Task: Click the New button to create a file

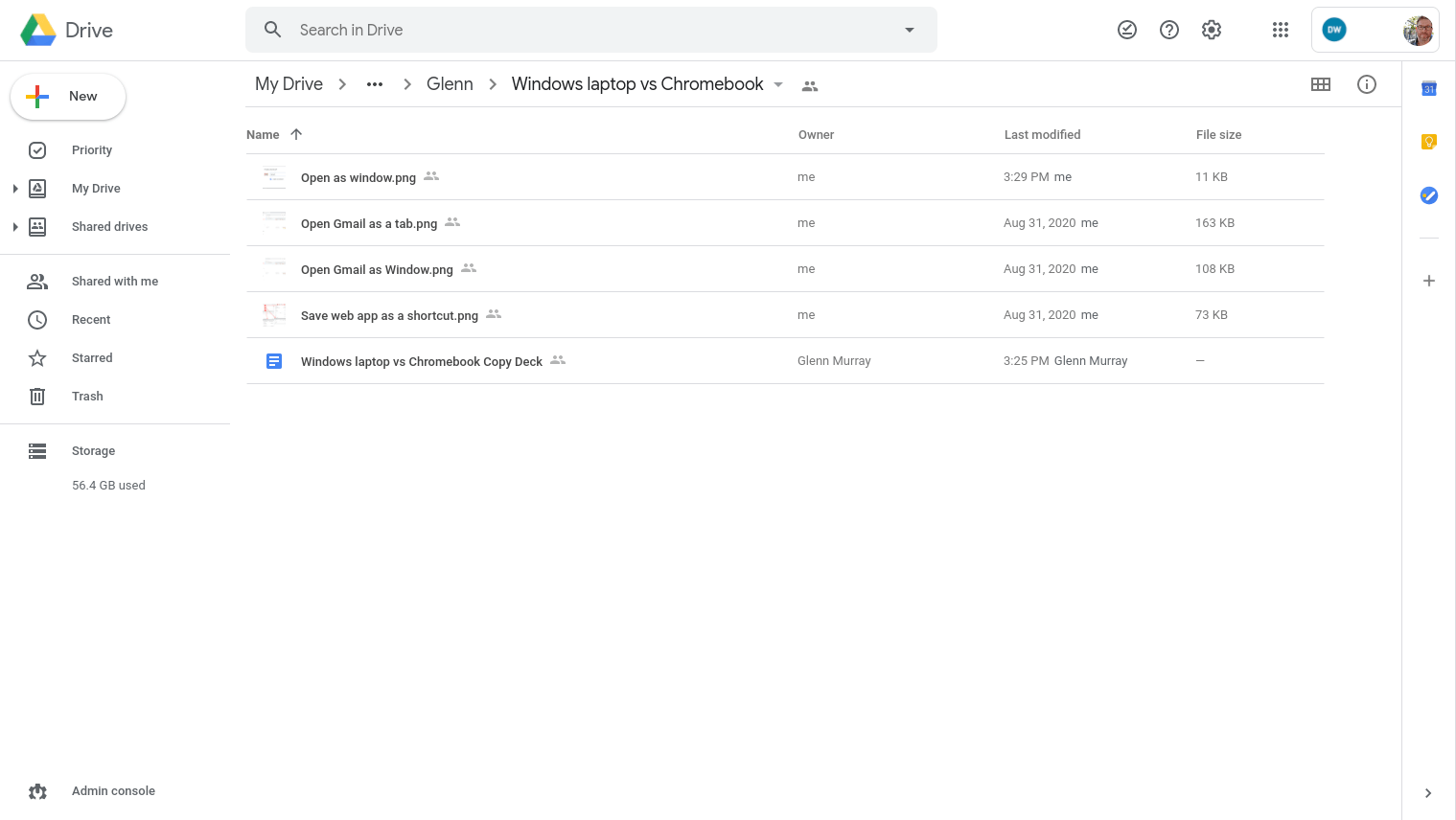Action: tap(67, 96)
